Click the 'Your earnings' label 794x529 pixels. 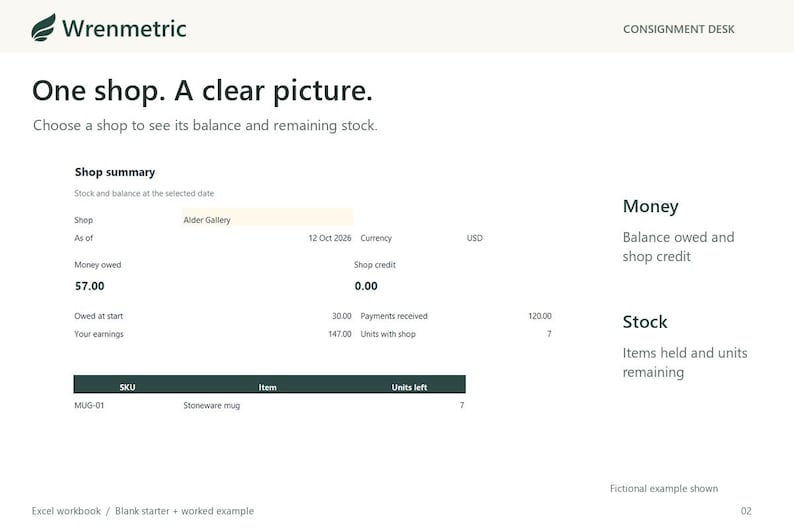(x=99, y=334)
